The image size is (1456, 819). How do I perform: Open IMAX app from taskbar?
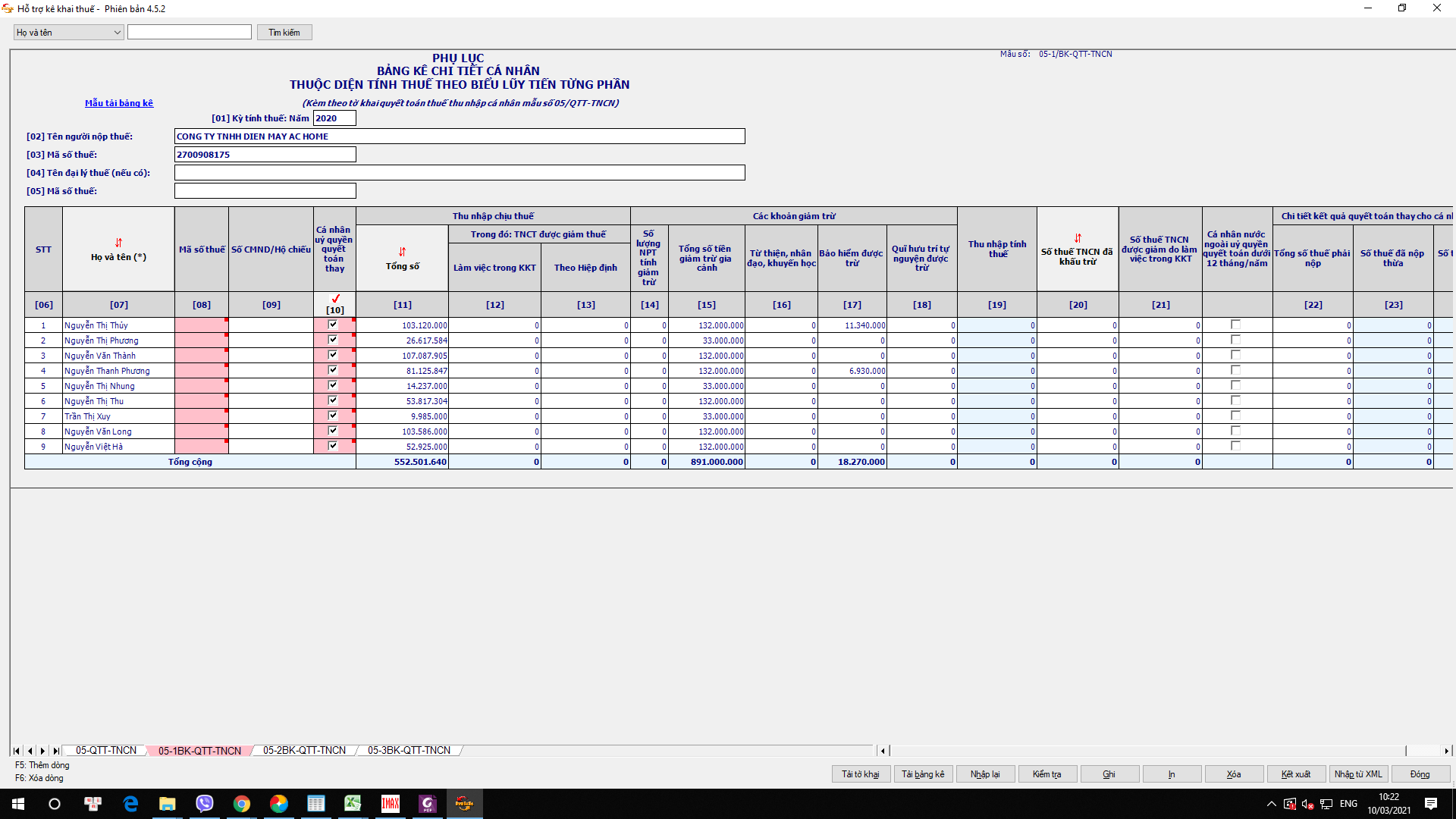390,804
